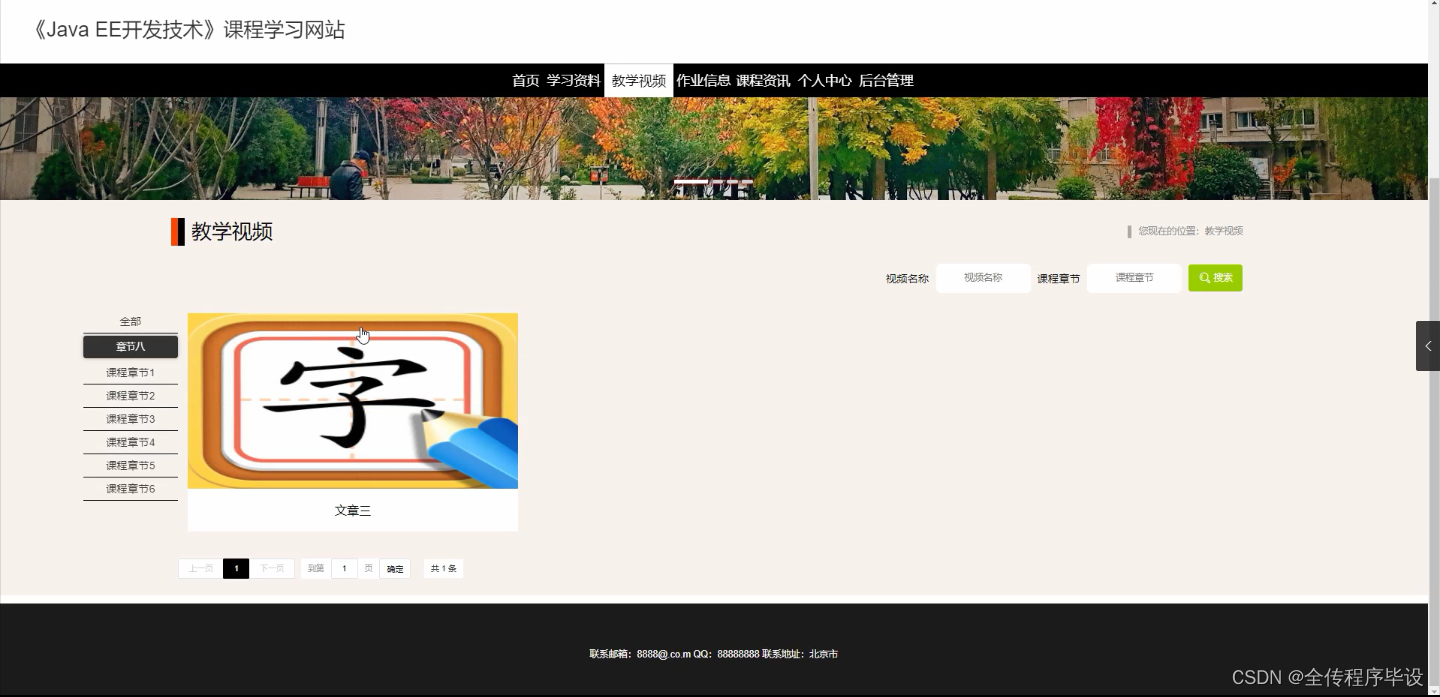Filter videos by 课程章节1
Image resolution: width=1440 pixels, height=697 pixels.
tap(130, 371)
